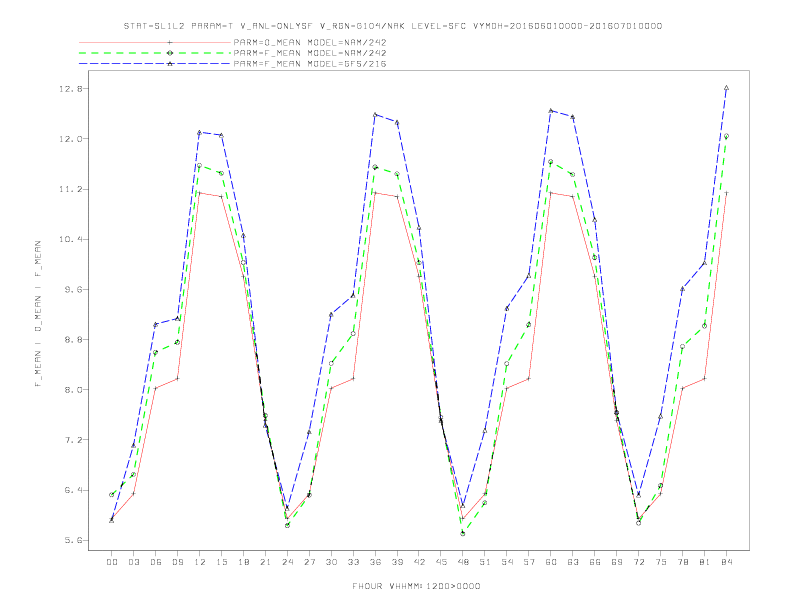Click x-axis forecast hour label 72
Screen dimensions: 792x612
point(638,562)
